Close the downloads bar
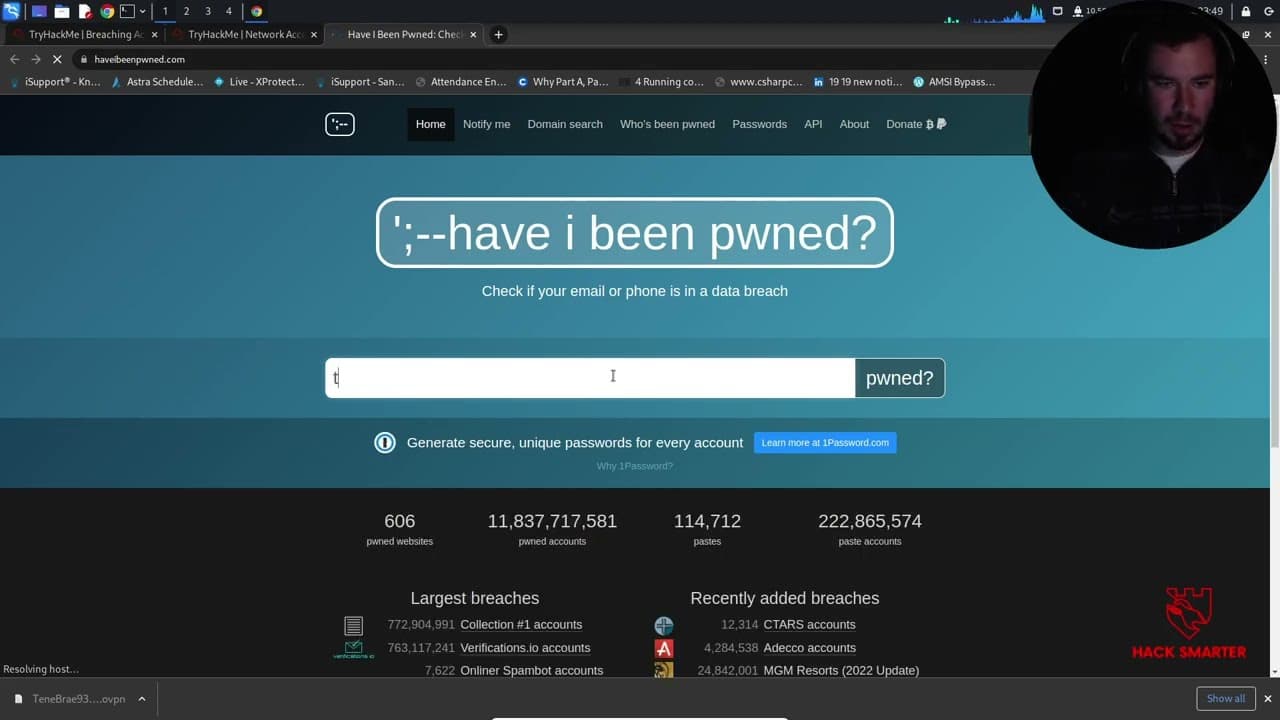This screenshot has height=720, width=1280. [x=1268, y=699]
